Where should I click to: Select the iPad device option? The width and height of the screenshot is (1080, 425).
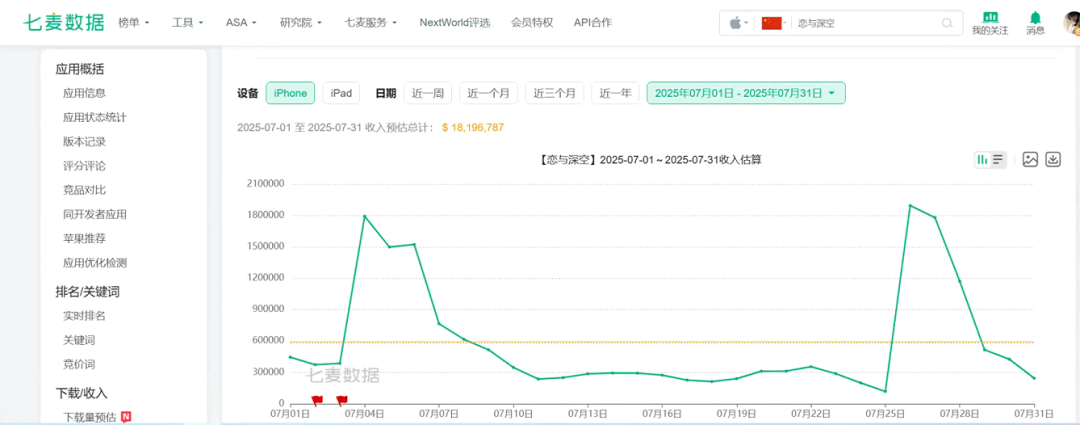point(341,93)
